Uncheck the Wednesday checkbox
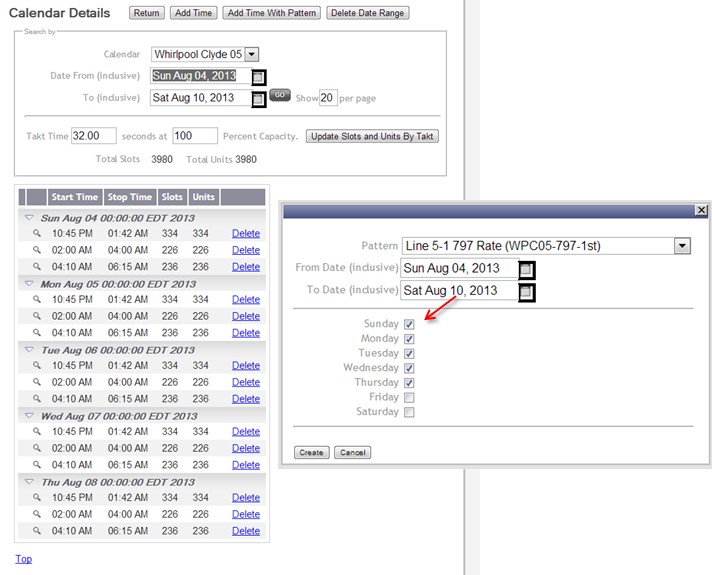712x575 pixels. pos(409,368)
